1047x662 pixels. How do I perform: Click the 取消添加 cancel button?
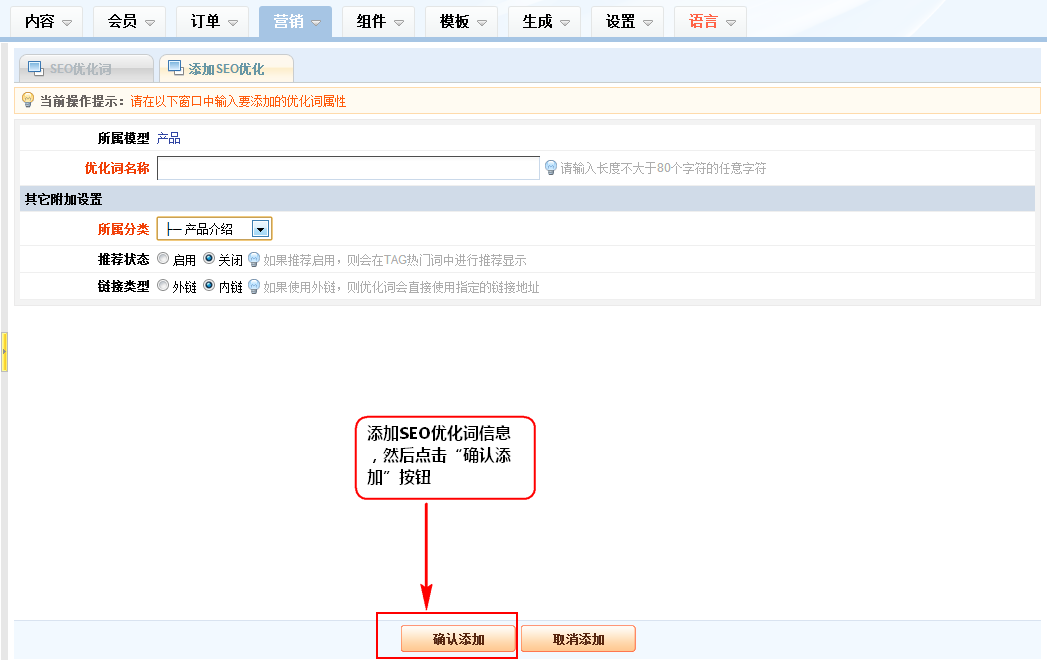tap(578, 639)
